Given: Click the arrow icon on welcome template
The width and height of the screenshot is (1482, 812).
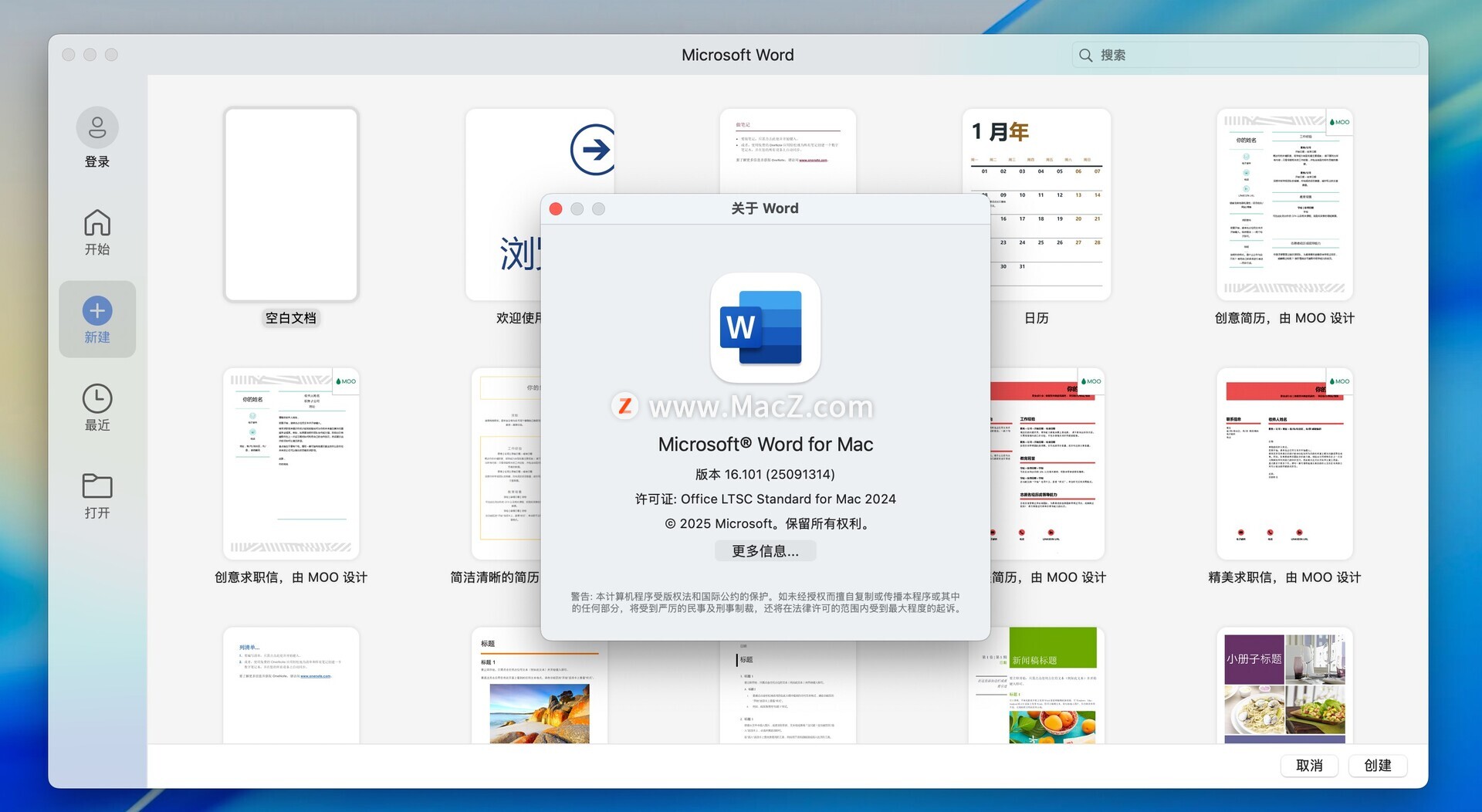Looking at the screenshot, I should (592, 149).
